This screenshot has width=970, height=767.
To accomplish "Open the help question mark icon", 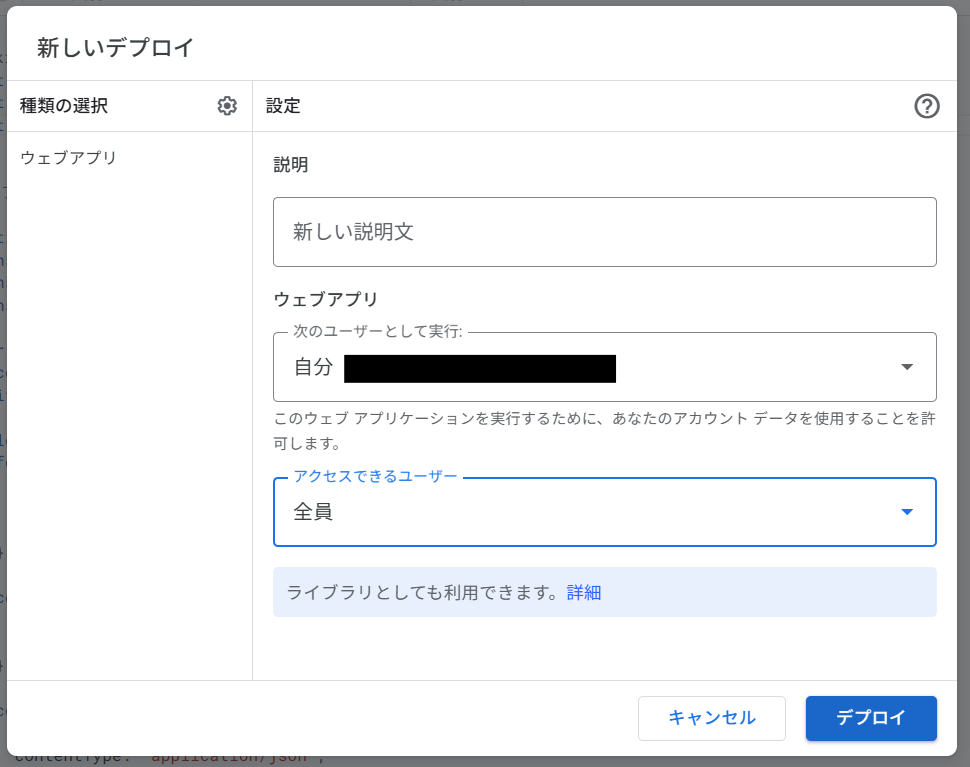I will tap(927, 106).
